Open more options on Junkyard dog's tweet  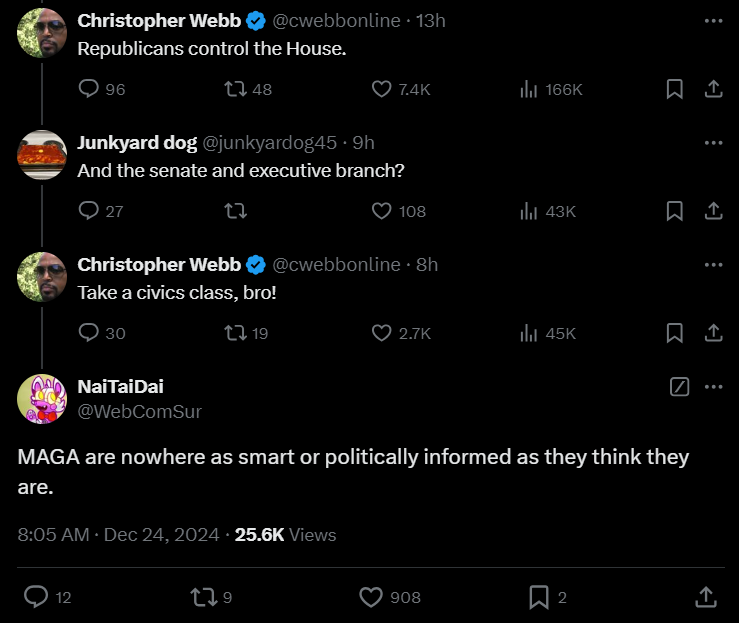pyautogui.click(x=714, y=142)
